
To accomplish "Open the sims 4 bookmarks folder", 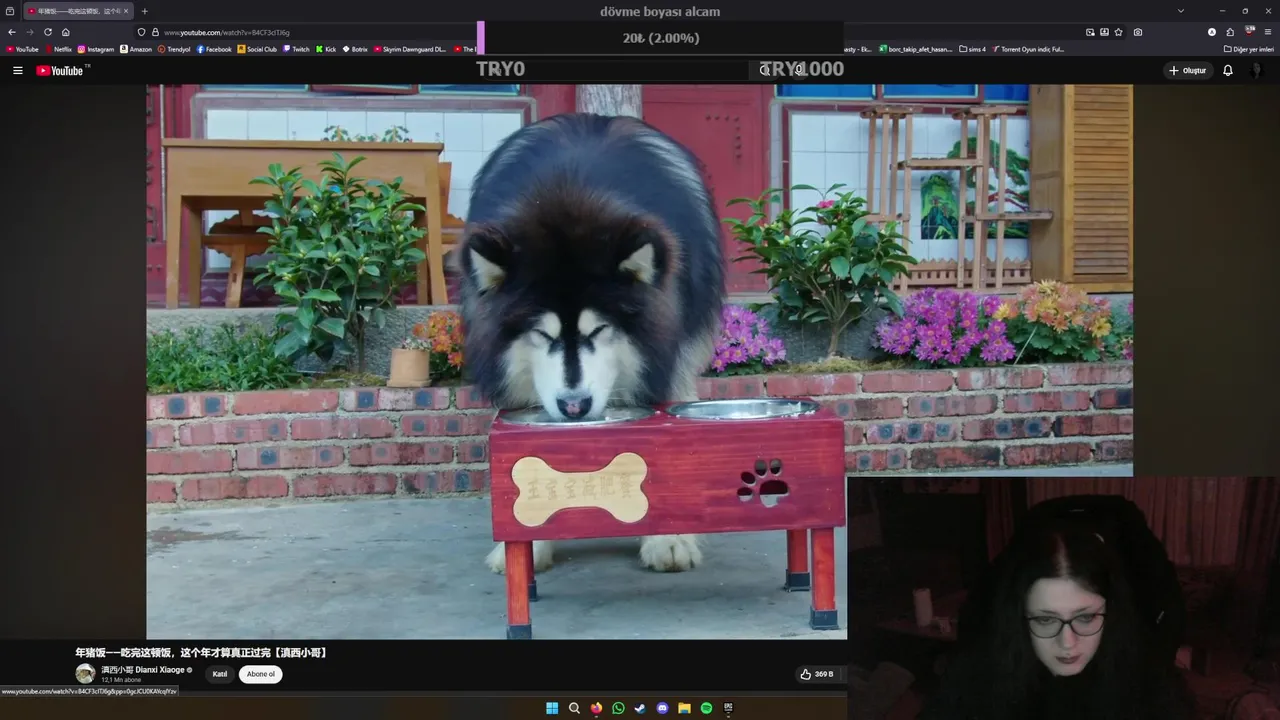I will (972, 49).
